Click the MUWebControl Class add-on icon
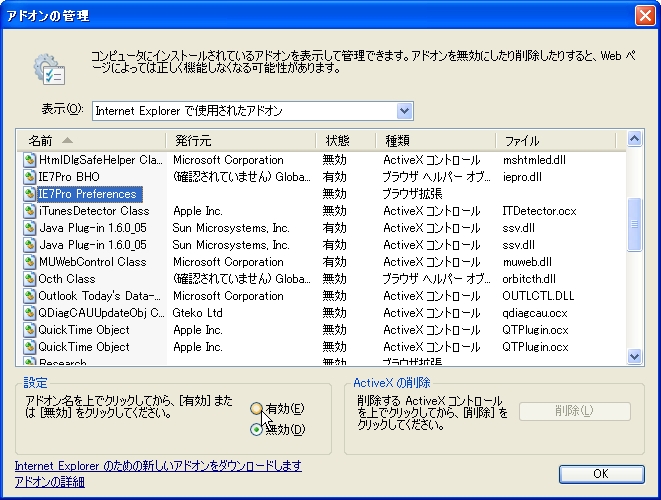This screenshot has height=500, width=661. coord(29,262)
